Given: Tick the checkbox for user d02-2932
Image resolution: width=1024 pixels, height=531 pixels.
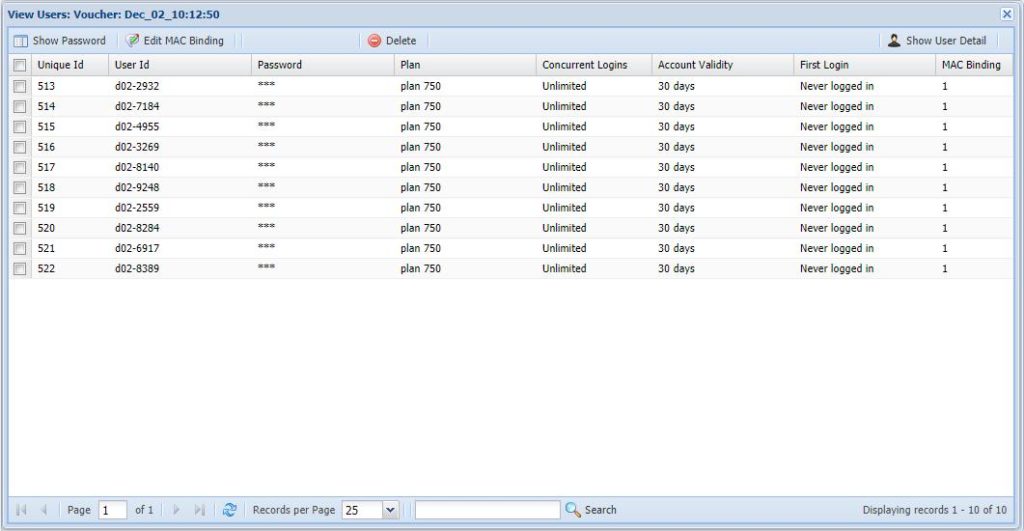Looking at the screenshot, I should pos(20,87).
